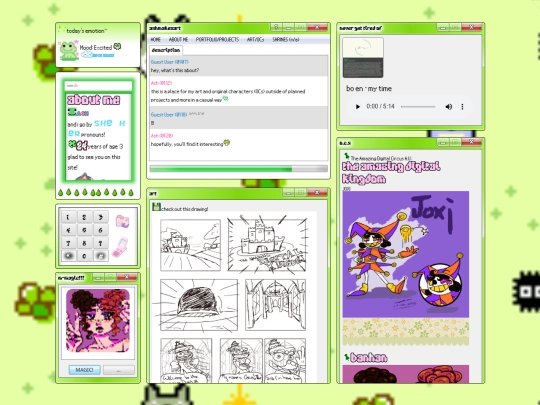
Task: Maximize the main site window
Action: tap(300, 27)
